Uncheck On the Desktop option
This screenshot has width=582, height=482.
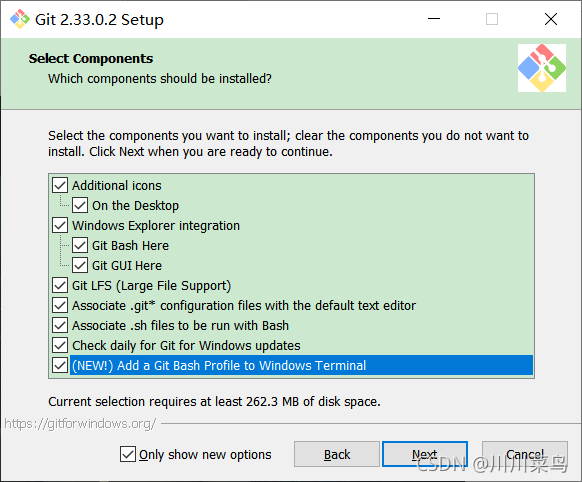(x=80, y=205)
